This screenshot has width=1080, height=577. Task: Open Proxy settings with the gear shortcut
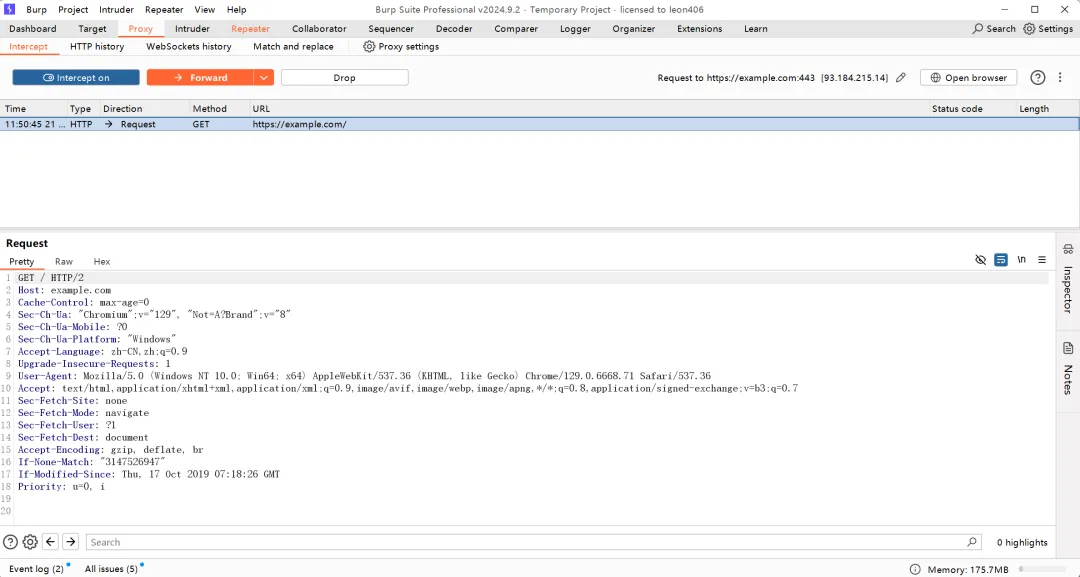(x=401, y=47)
